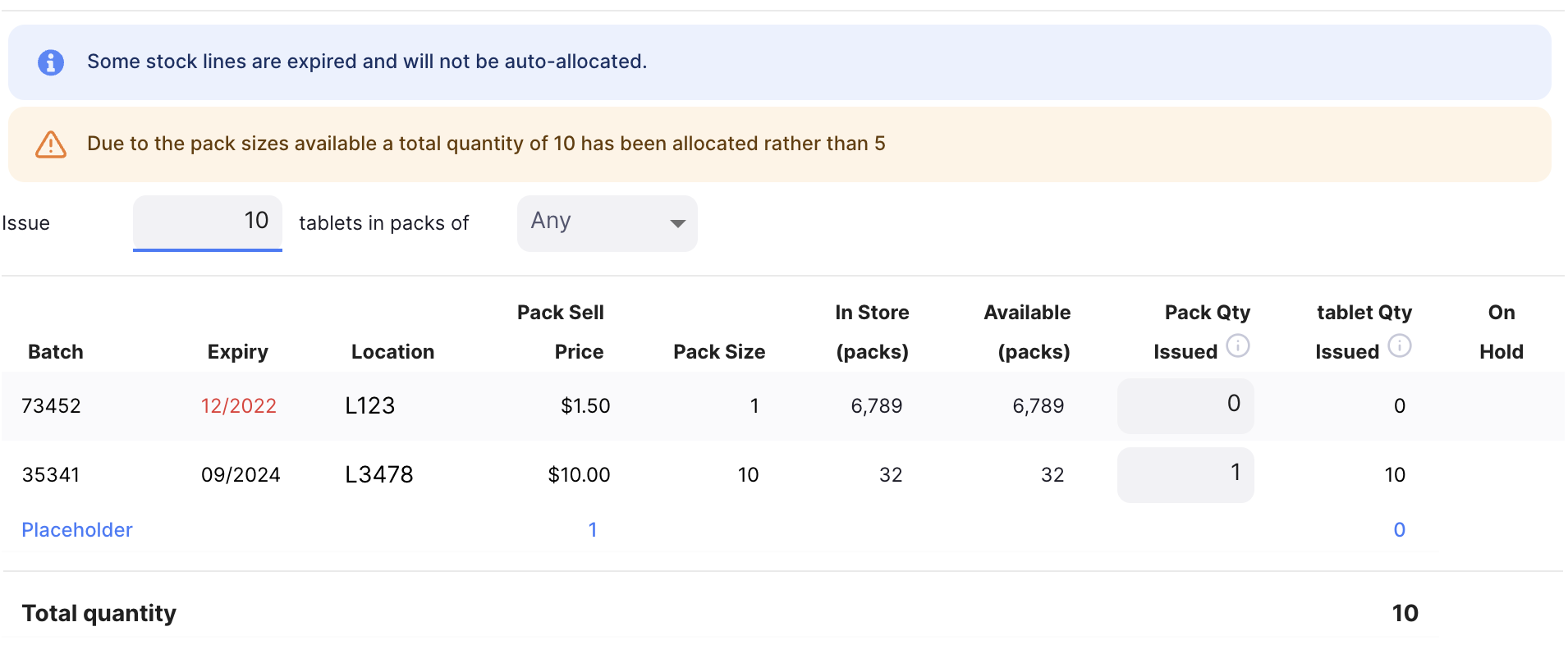Select batch number 35341
The image size is (1568, 645).
click(51, 475)
